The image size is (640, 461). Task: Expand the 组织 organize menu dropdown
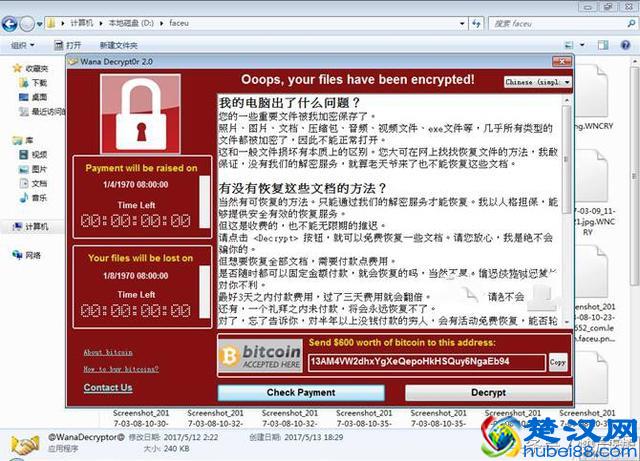[x=22, y=45]
